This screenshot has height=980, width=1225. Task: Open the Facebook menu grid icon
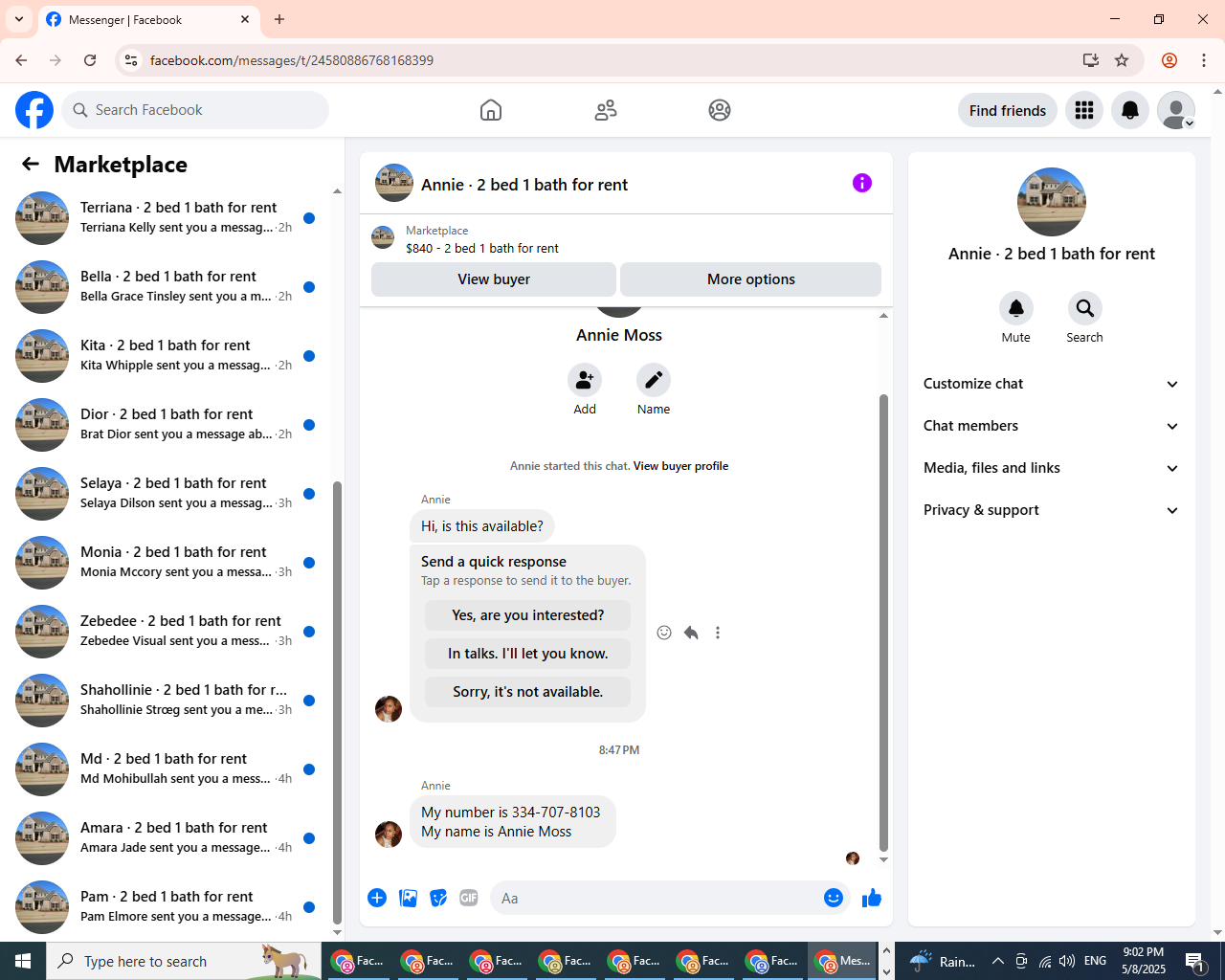[1084, 110]
